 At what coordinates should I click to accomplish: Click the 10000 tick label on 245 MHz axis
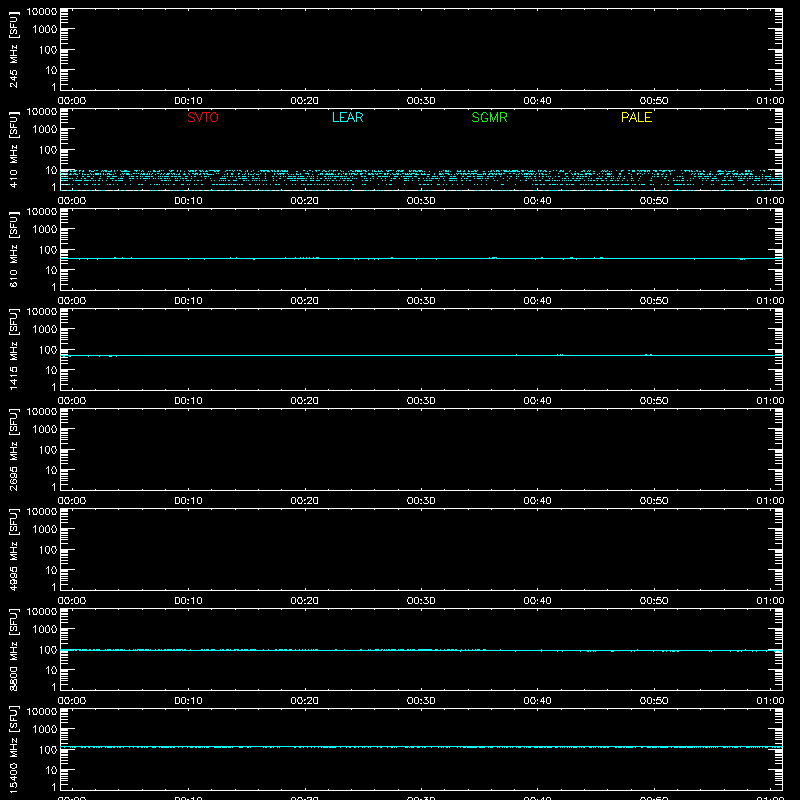[42, 11]
